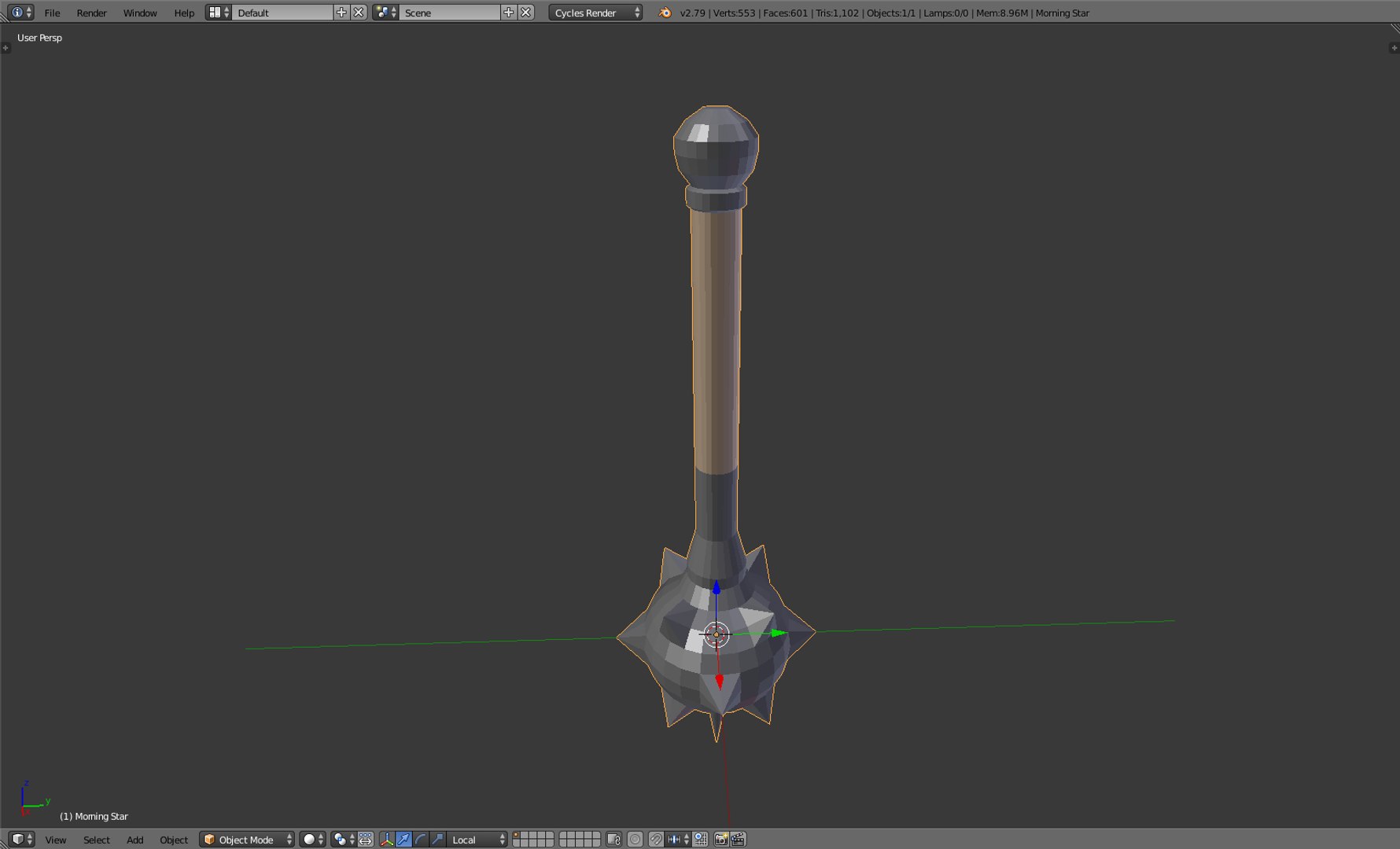Open the viewport Add menu
Viewport: 1400px width, 849px height.
click(135, 840)
